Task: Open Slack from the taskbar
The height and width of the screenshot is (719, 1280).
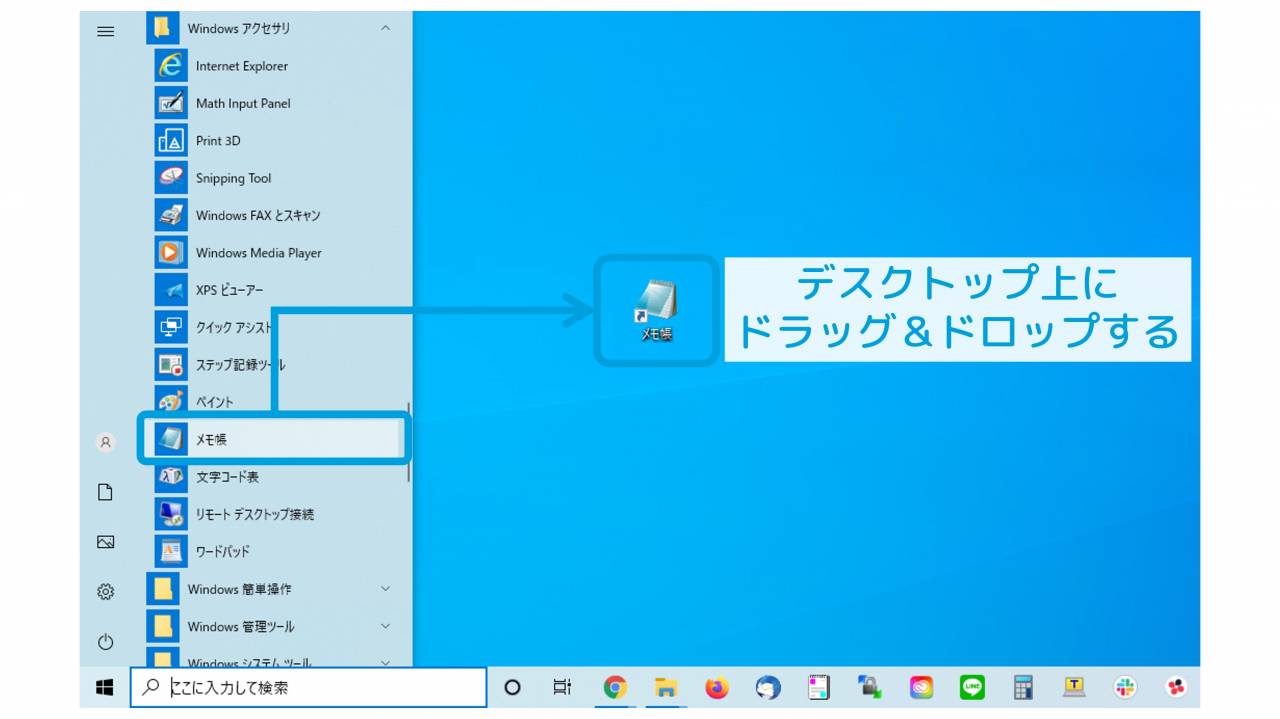Action: point(1125,687)
